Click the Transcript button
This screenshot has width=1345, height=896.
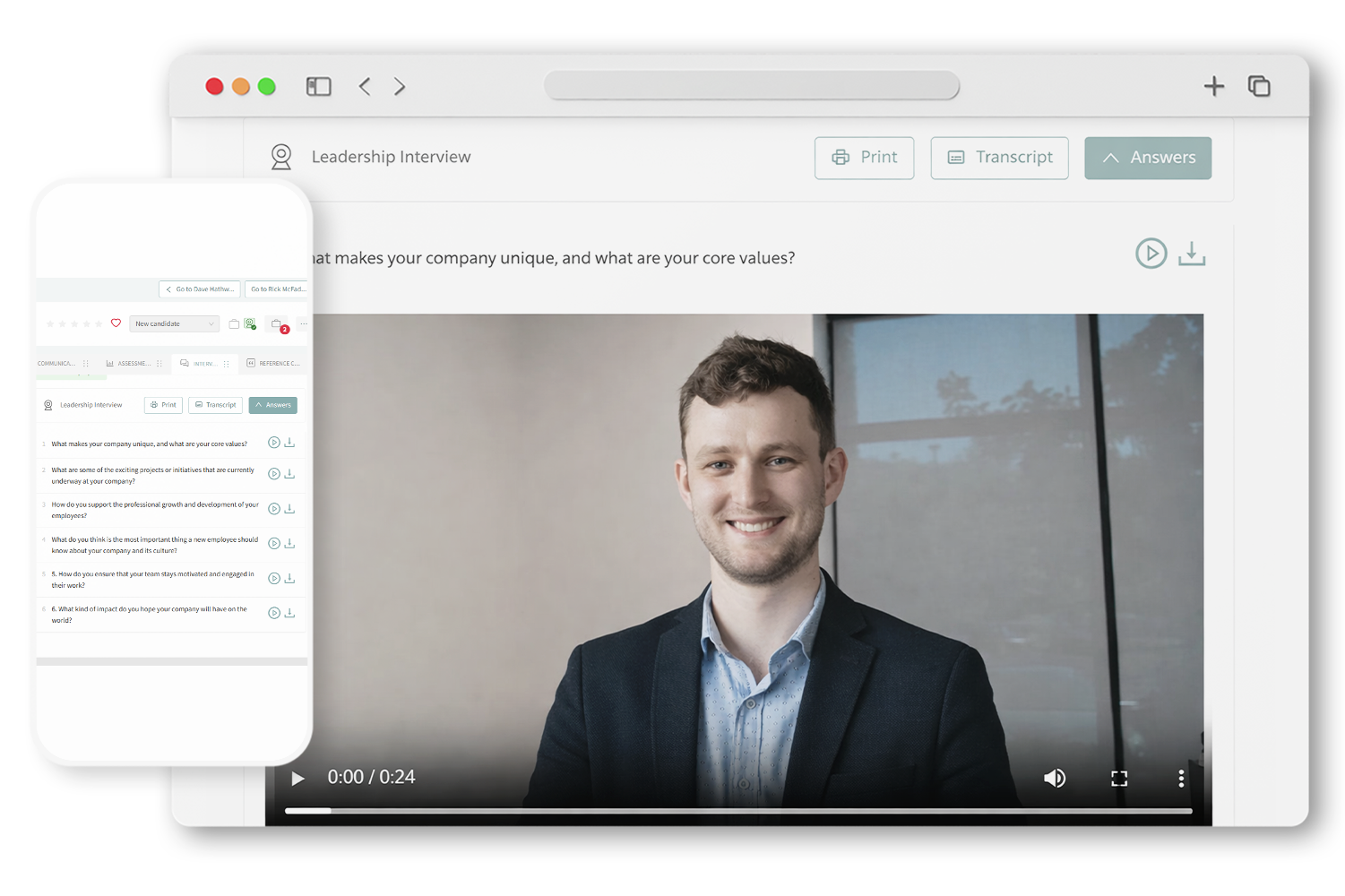(999, 158)
